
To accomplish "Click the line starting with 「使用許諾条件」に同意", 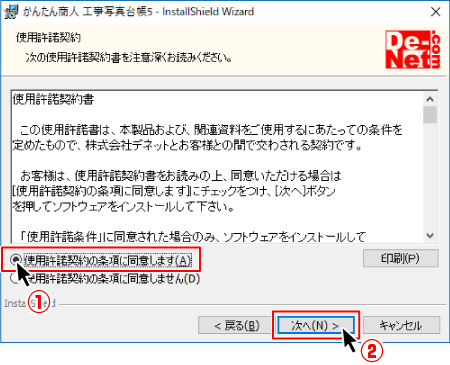I will point(192,237).
